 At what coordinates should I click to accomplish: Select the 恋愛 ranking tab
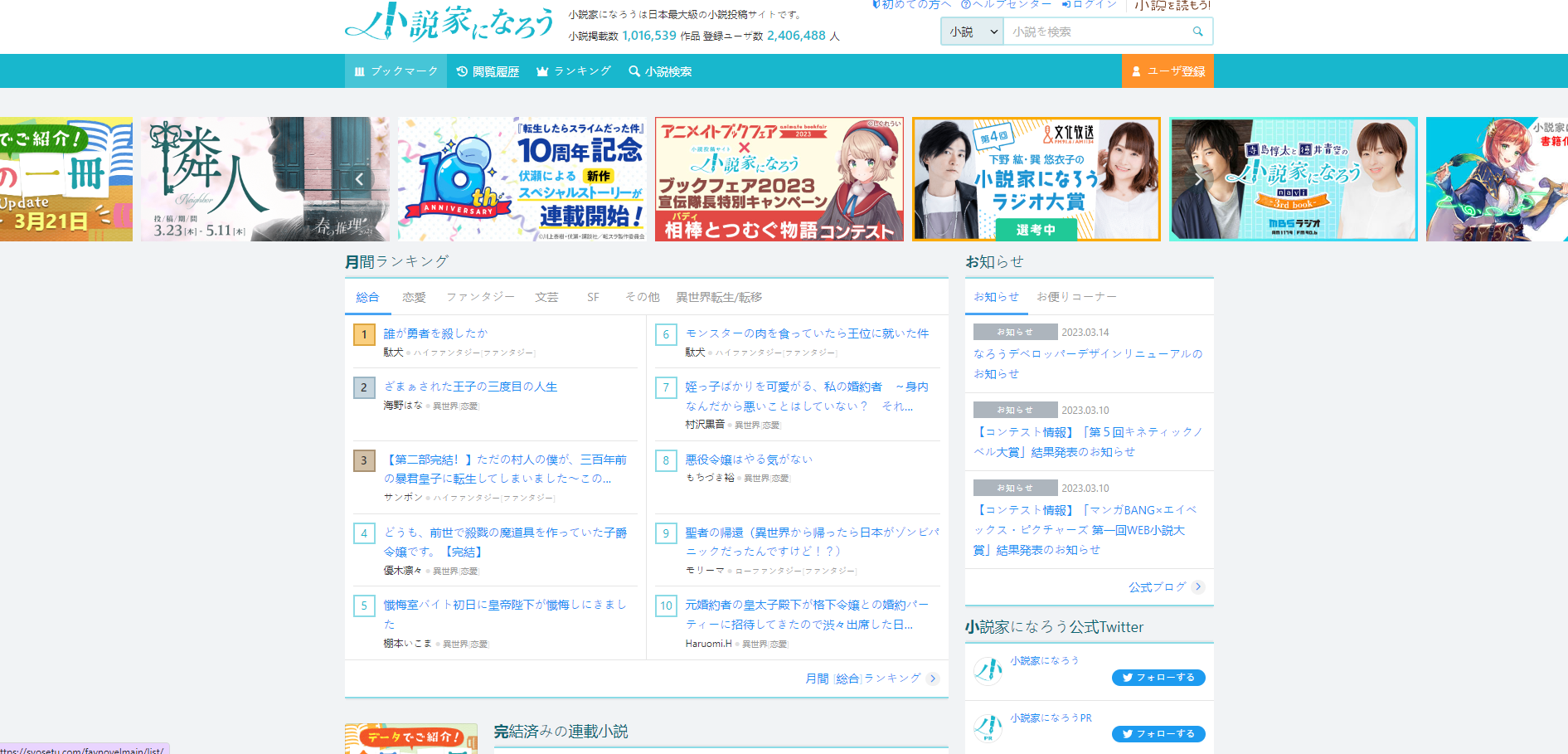point(414,297)
